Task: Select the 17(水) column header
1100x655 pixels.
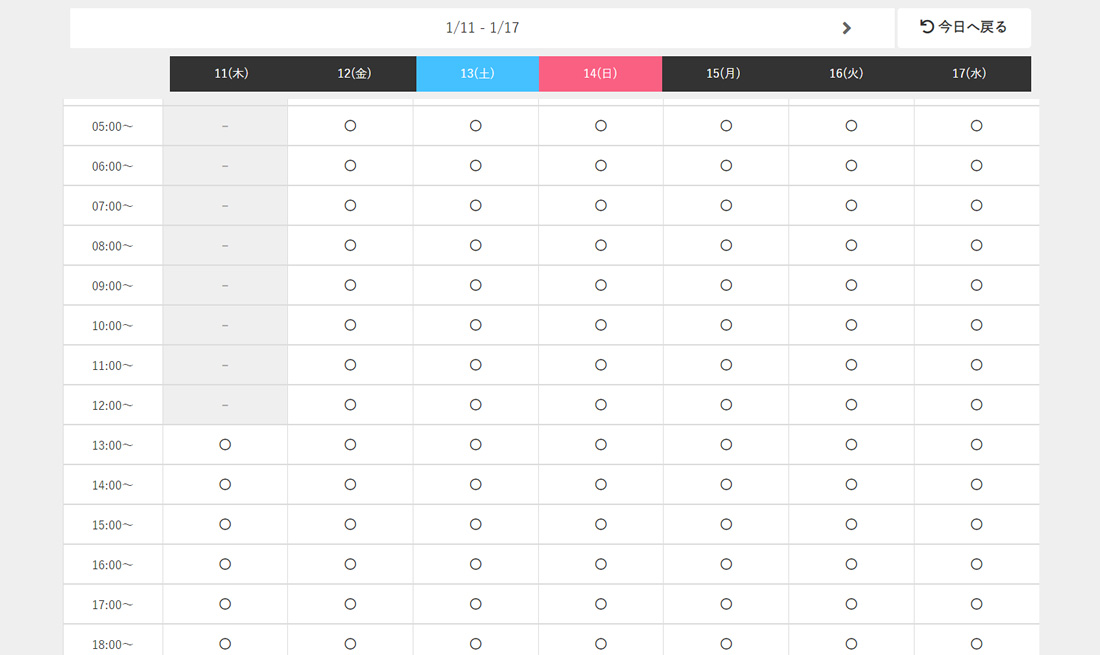Action: click(969, 74)
